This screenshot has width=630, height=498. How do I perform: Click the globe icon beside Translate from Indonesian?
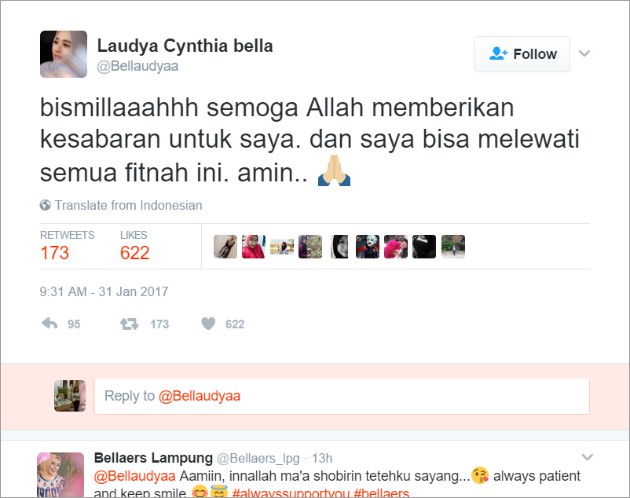coord(45,205)
